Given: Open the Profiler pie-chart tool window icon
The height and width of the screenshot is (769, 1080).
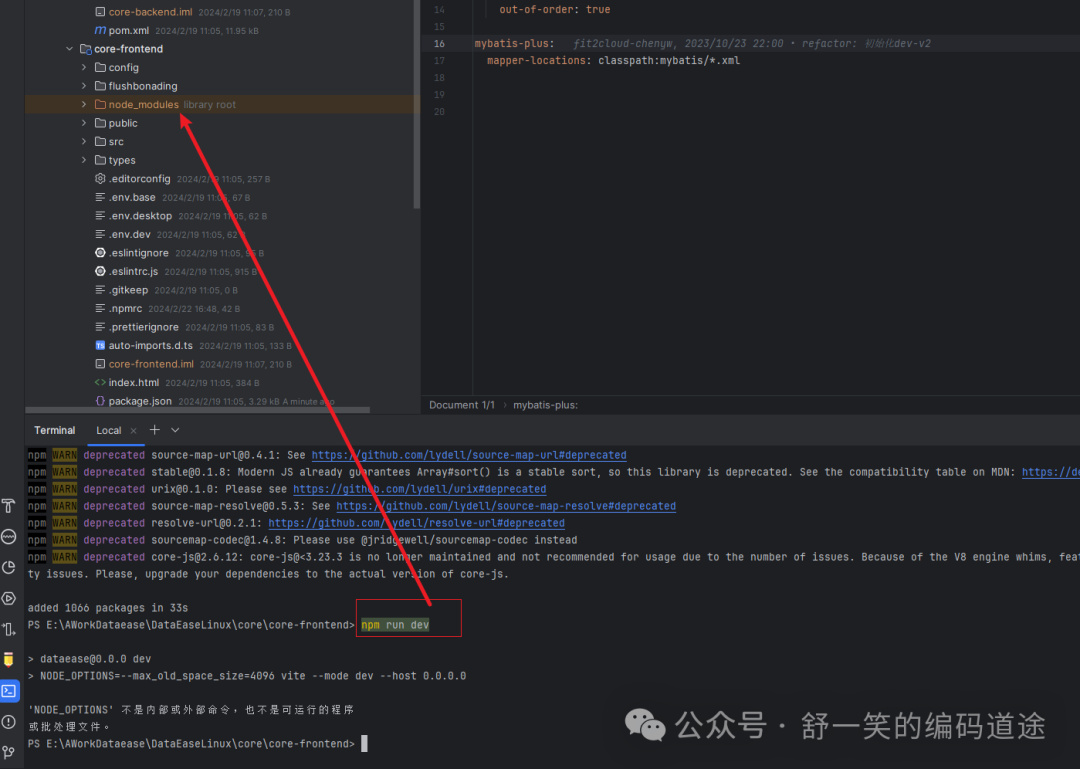Looking at the screenshot, I should [9, 568].
